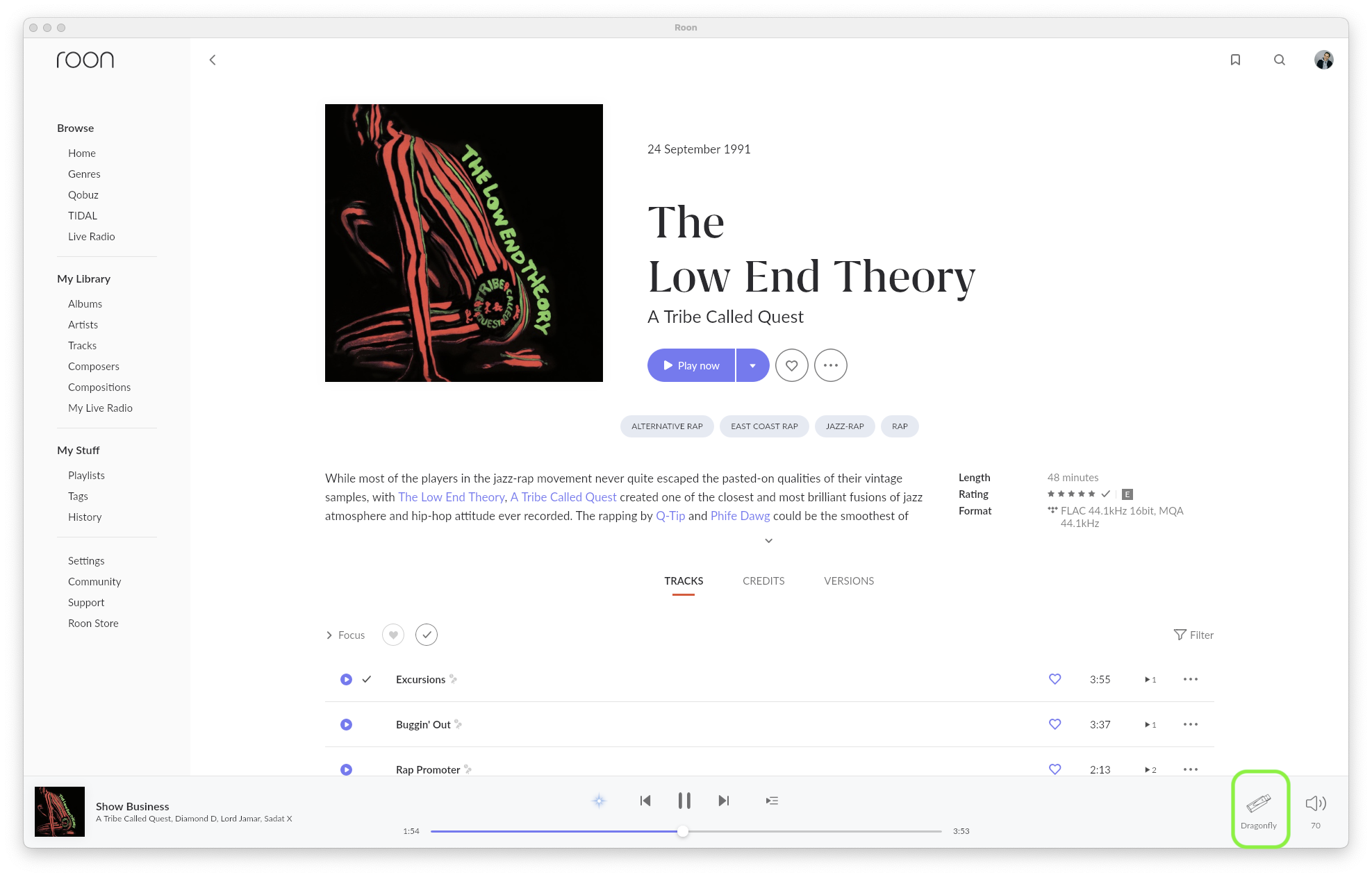Open the play queue icon
Image resolution: width=1372 pixels, height=877 pixels.
tap(772, 801)
